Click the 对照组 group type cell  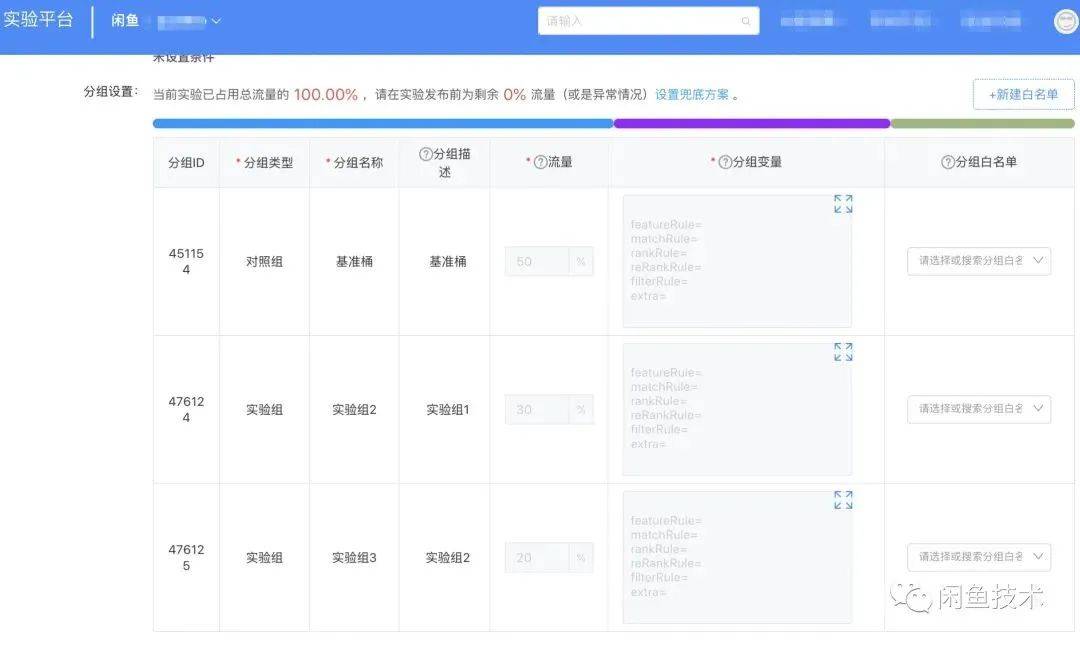(x=264, y=262)
